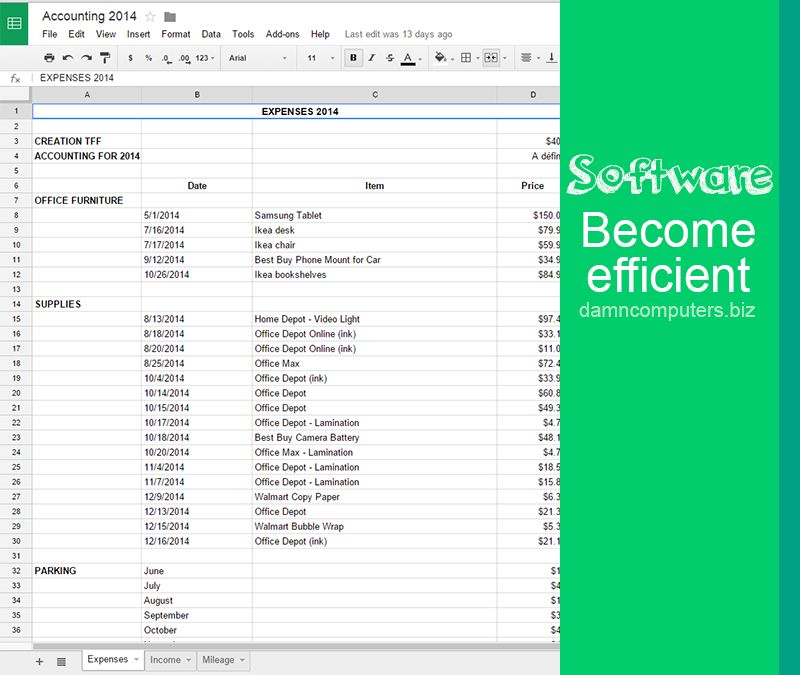Open the Insert menu

tap(138, 34)
